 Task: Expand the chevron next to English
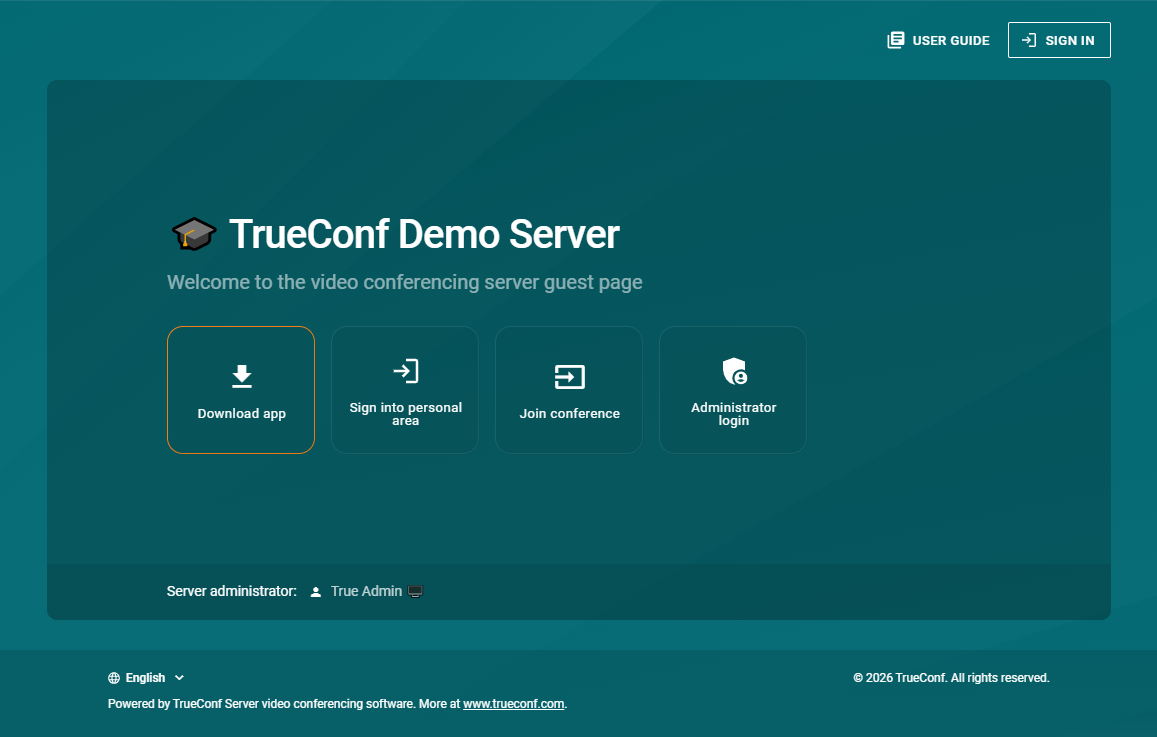click(x=179, y=678)
